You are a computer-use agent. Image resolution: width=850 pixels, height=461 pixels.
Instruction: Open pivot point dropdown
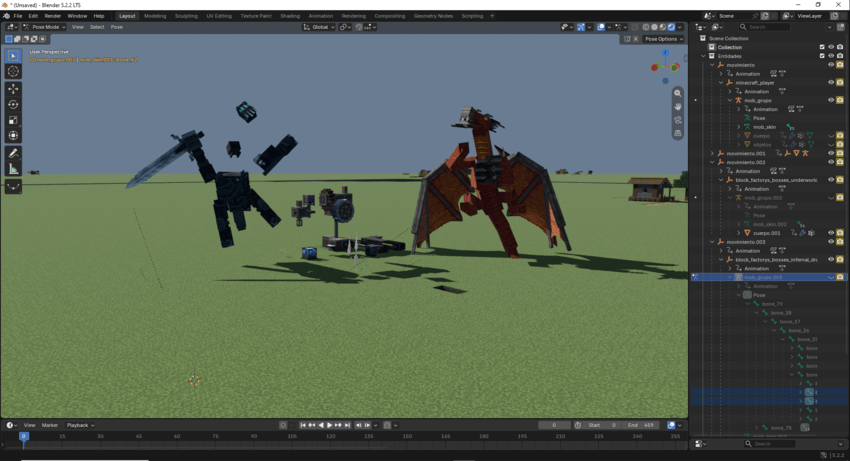[345, 27]
